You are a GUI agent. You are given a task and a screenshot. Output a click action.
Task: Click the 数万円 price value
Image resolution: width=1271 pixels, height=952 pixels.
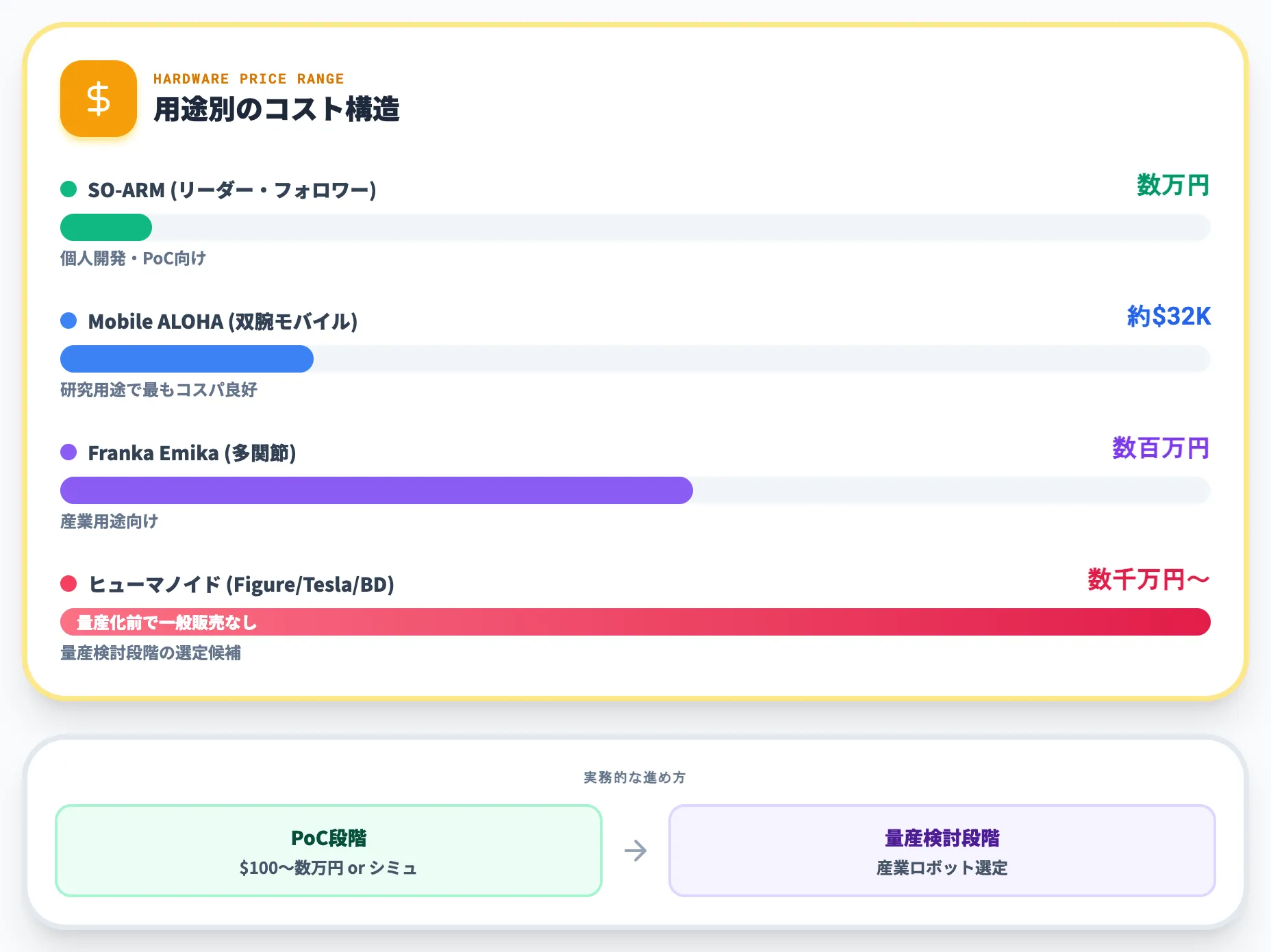tap(1173, 185)
